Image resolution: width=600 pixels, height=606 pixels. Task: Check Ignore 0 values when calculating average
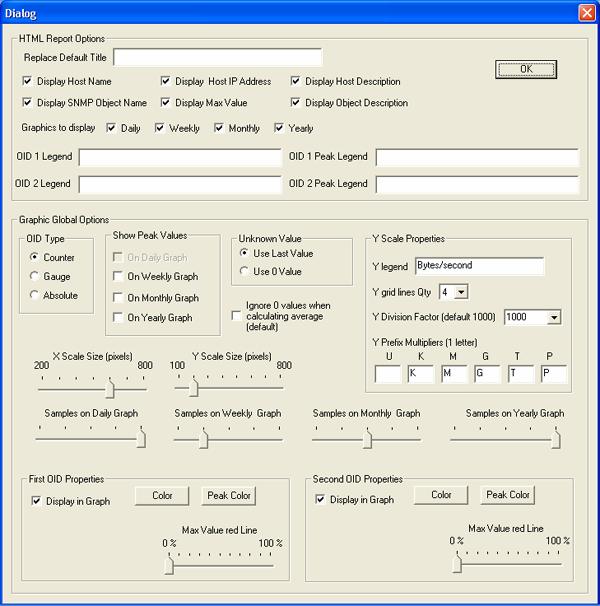click(235, 315)
